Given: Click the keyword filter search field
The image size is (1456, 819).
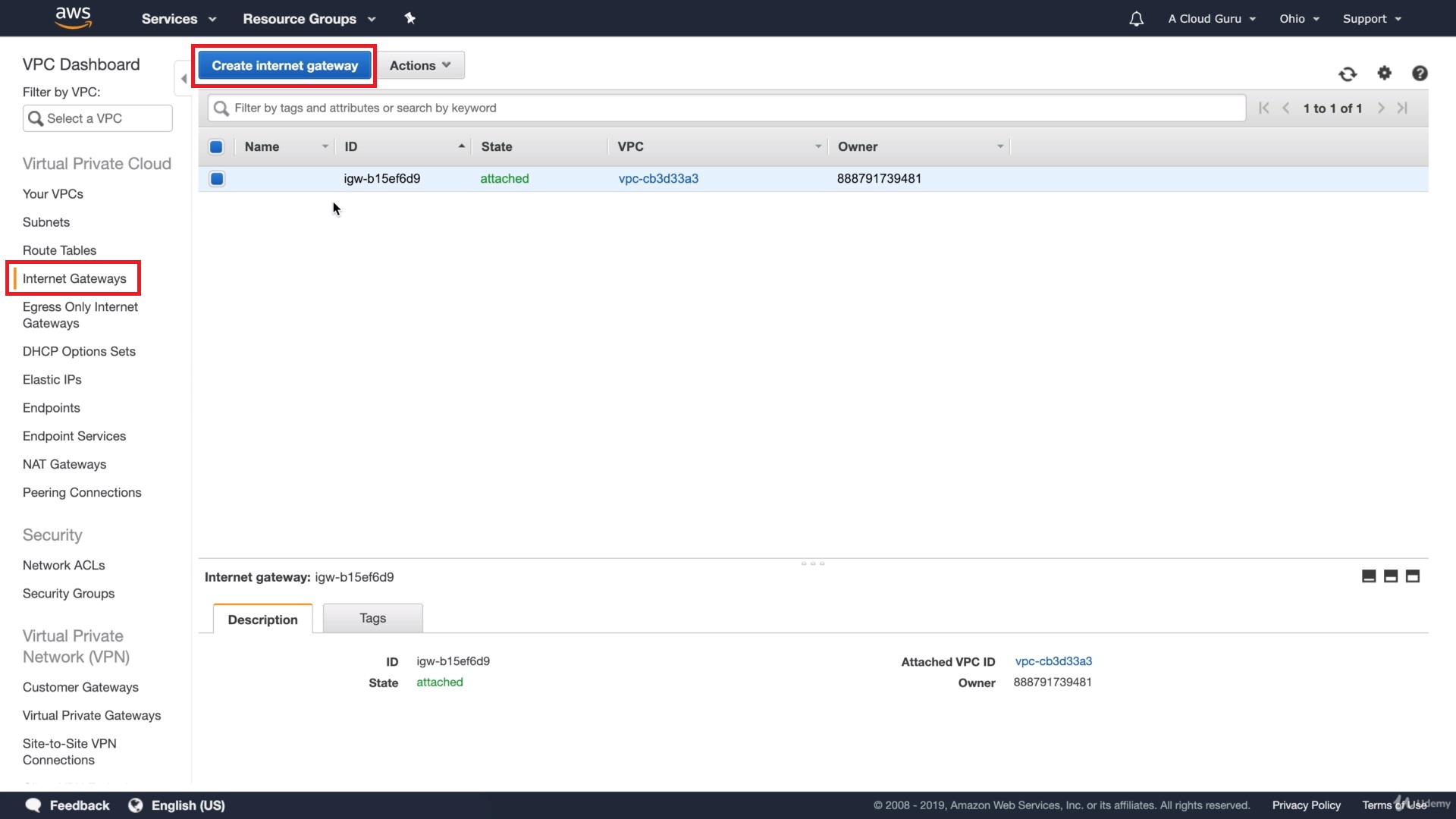Looking at the screenshot, I should 726,108.
